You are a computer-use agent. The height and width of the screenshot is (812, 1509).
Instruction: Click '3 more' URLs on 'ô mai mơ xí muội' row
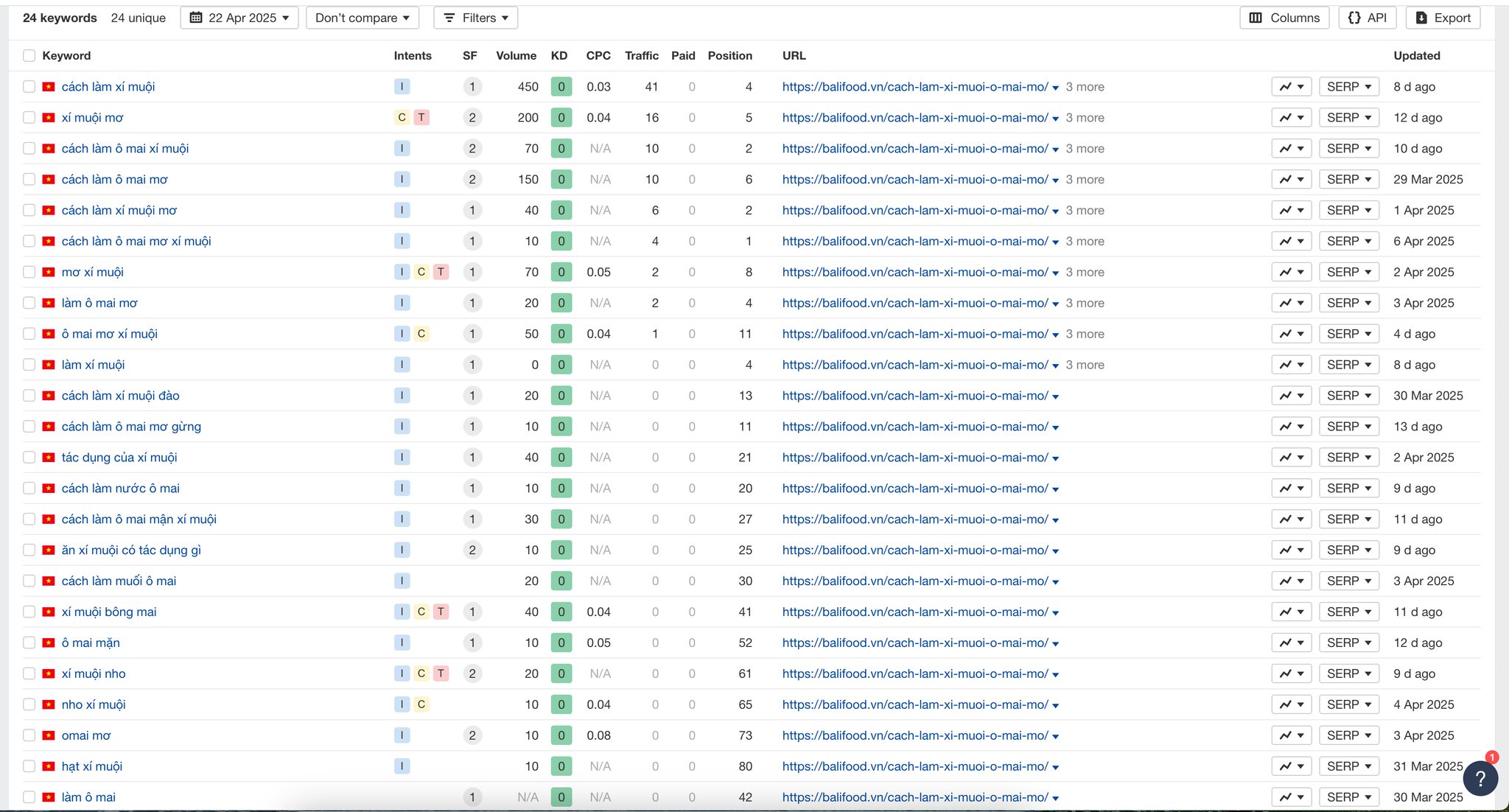(x=1085, y=335)
